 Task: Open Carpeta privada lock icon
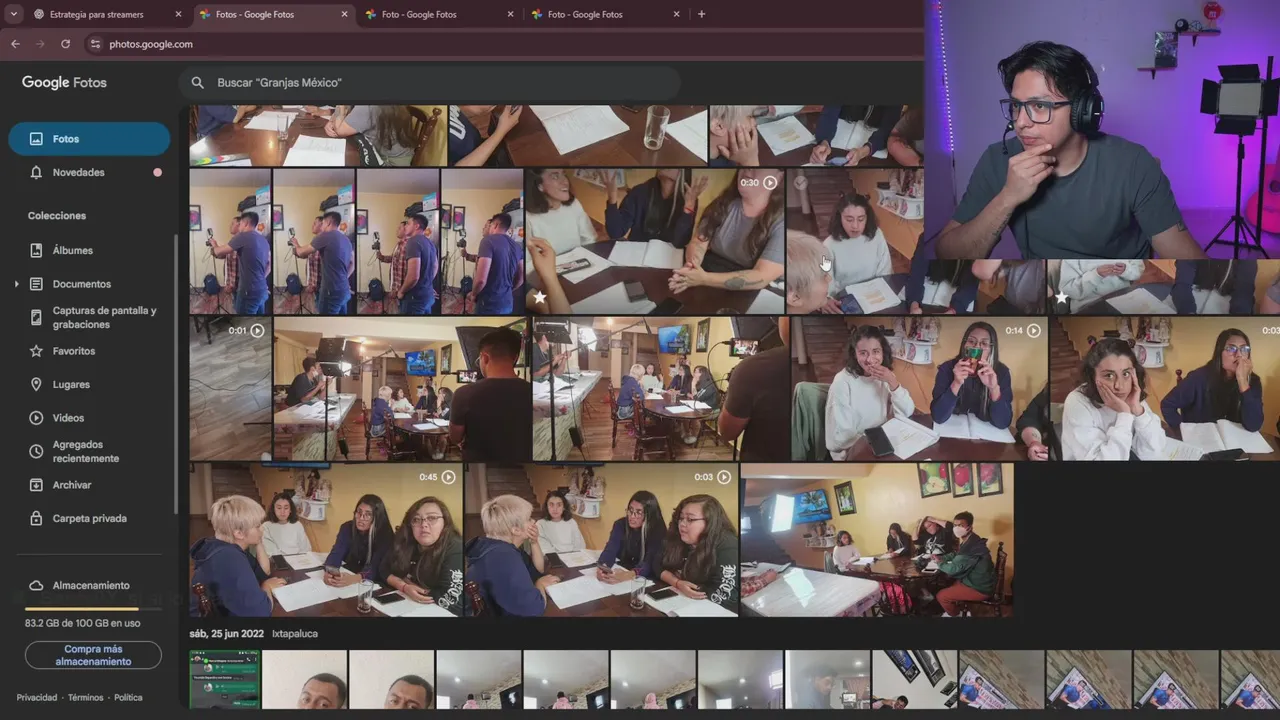click(36, 518)
